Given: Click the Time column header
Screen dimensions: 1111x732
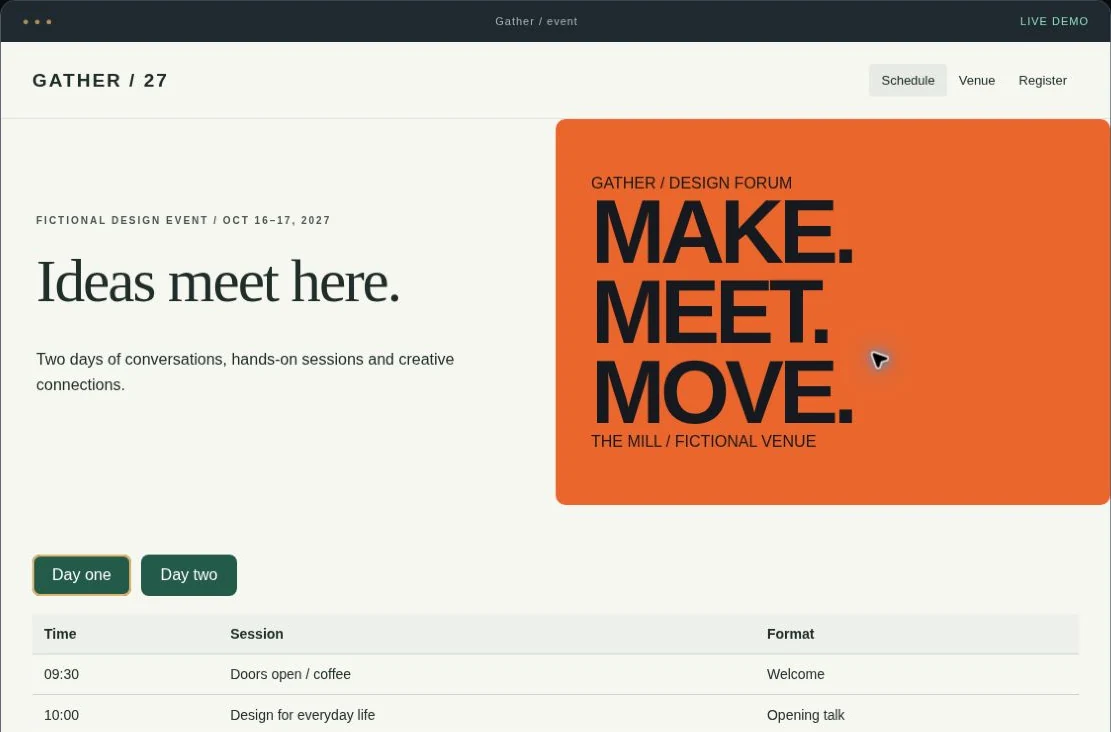Looking at the screenshot, I should point(60,634).
